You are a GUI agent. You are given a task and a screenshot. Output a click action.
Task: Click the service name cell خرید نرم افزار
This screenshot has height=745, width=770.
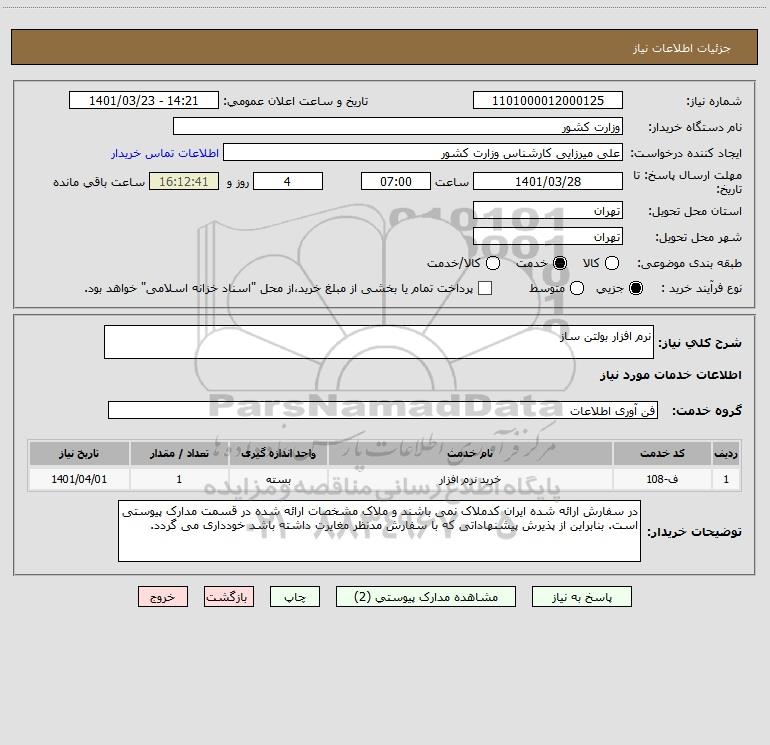[x=470, y=479]
